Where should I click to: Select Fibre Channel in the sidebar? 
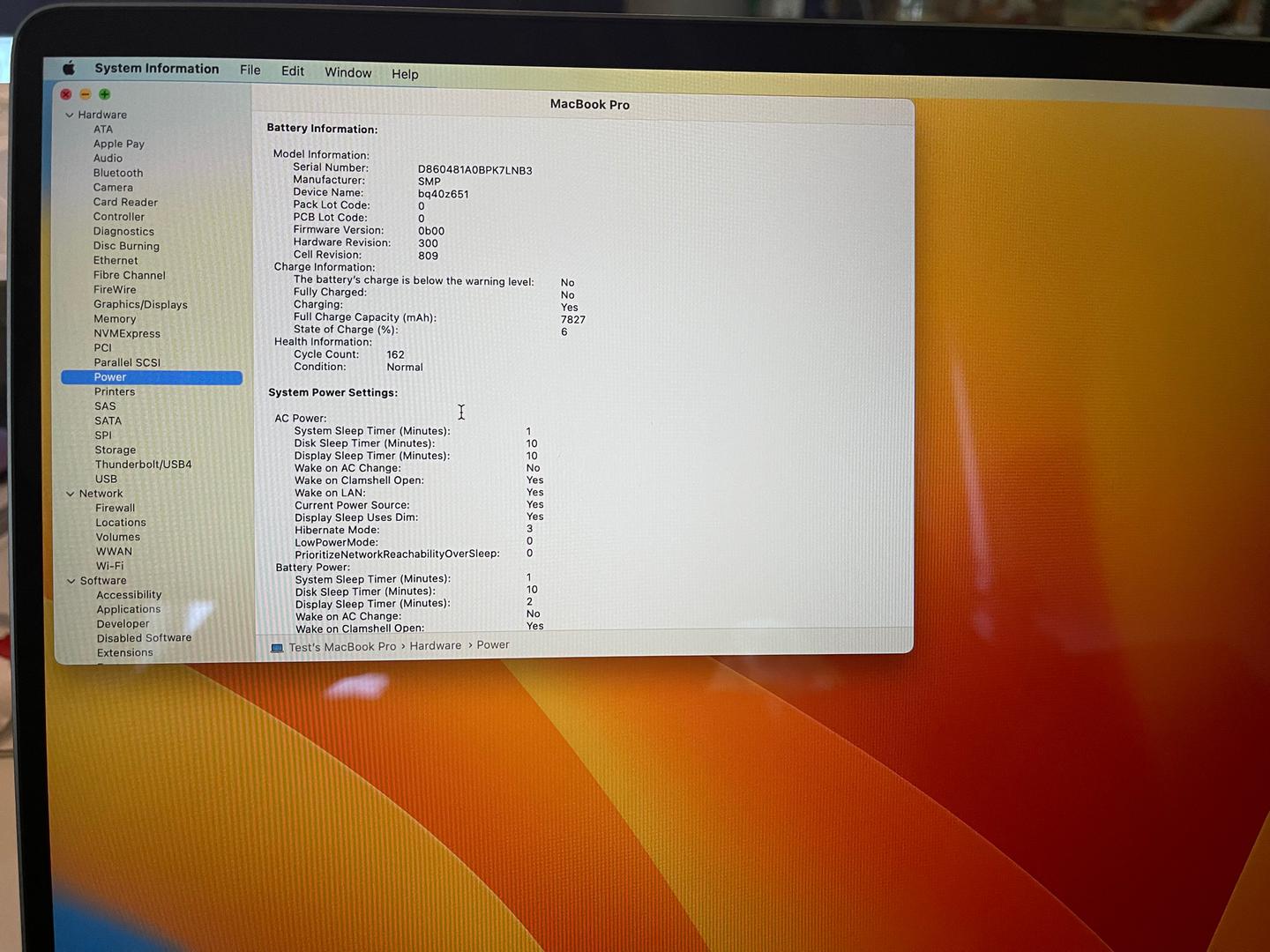130,275
